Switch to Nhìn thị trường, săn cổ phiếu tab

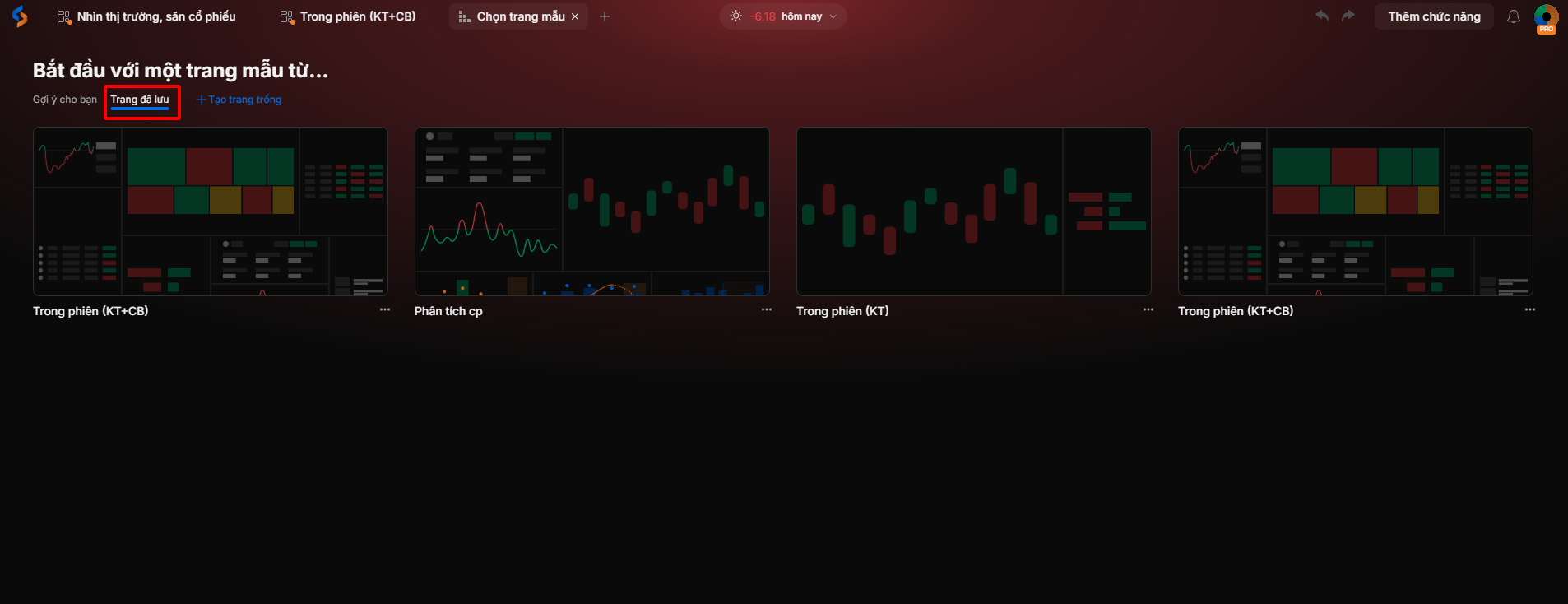pos(146,16)
